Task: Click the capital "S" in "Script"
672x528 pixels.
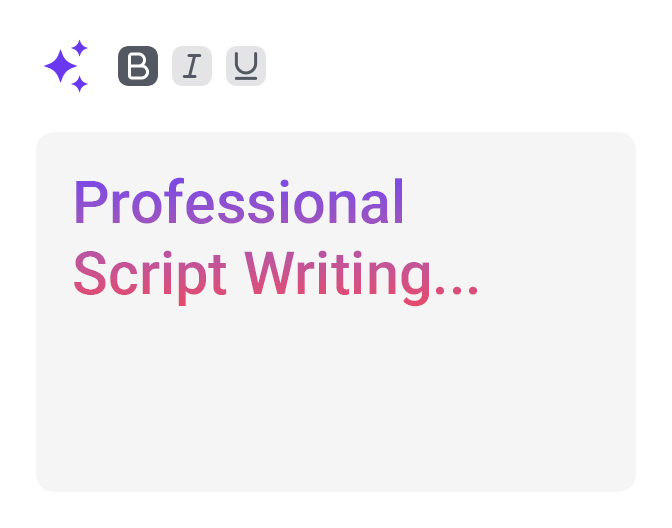Action: (x=89, y=272)
